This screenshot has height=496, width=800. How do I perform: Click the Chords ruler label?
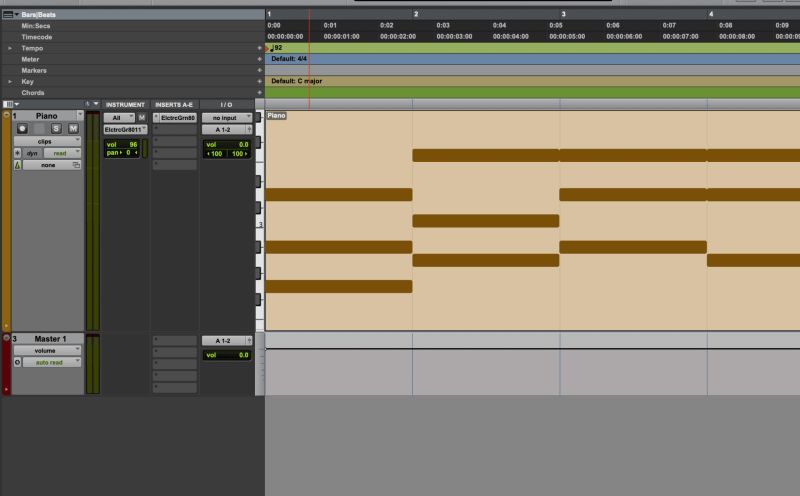(33, 93)
